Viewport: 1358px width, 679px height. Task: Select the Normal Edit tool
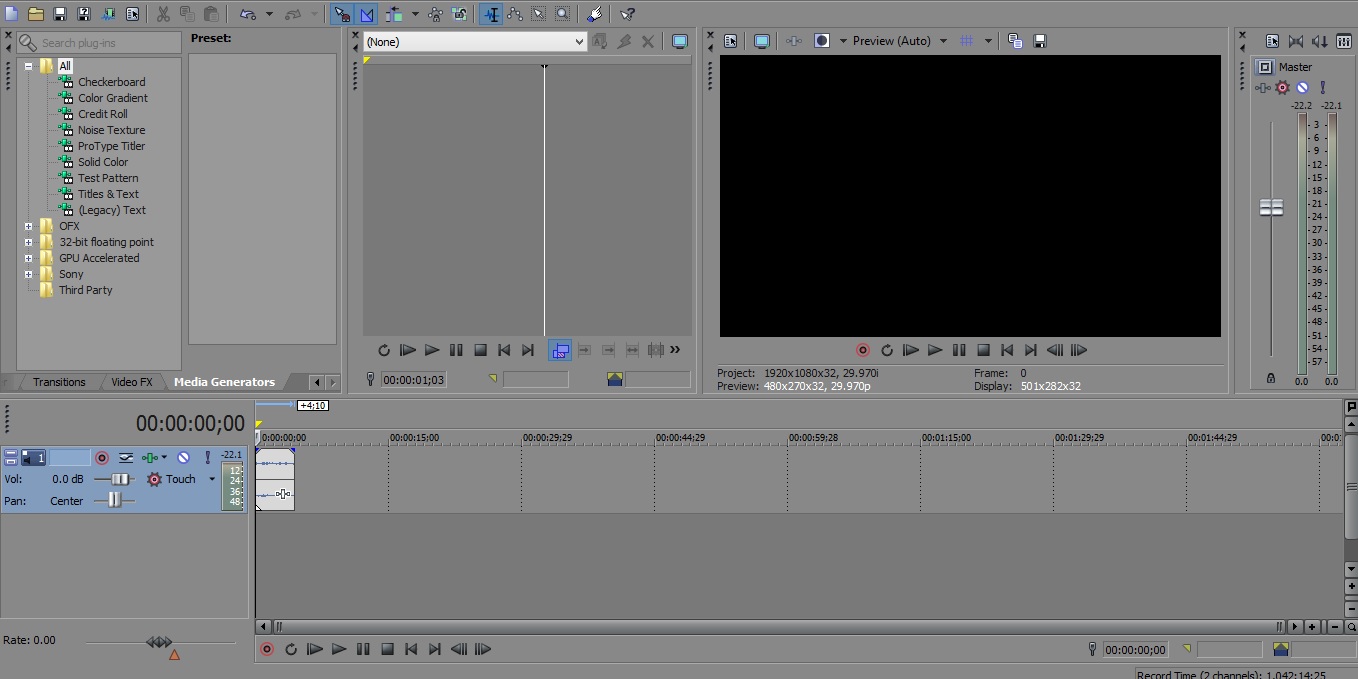pos(491,14)
